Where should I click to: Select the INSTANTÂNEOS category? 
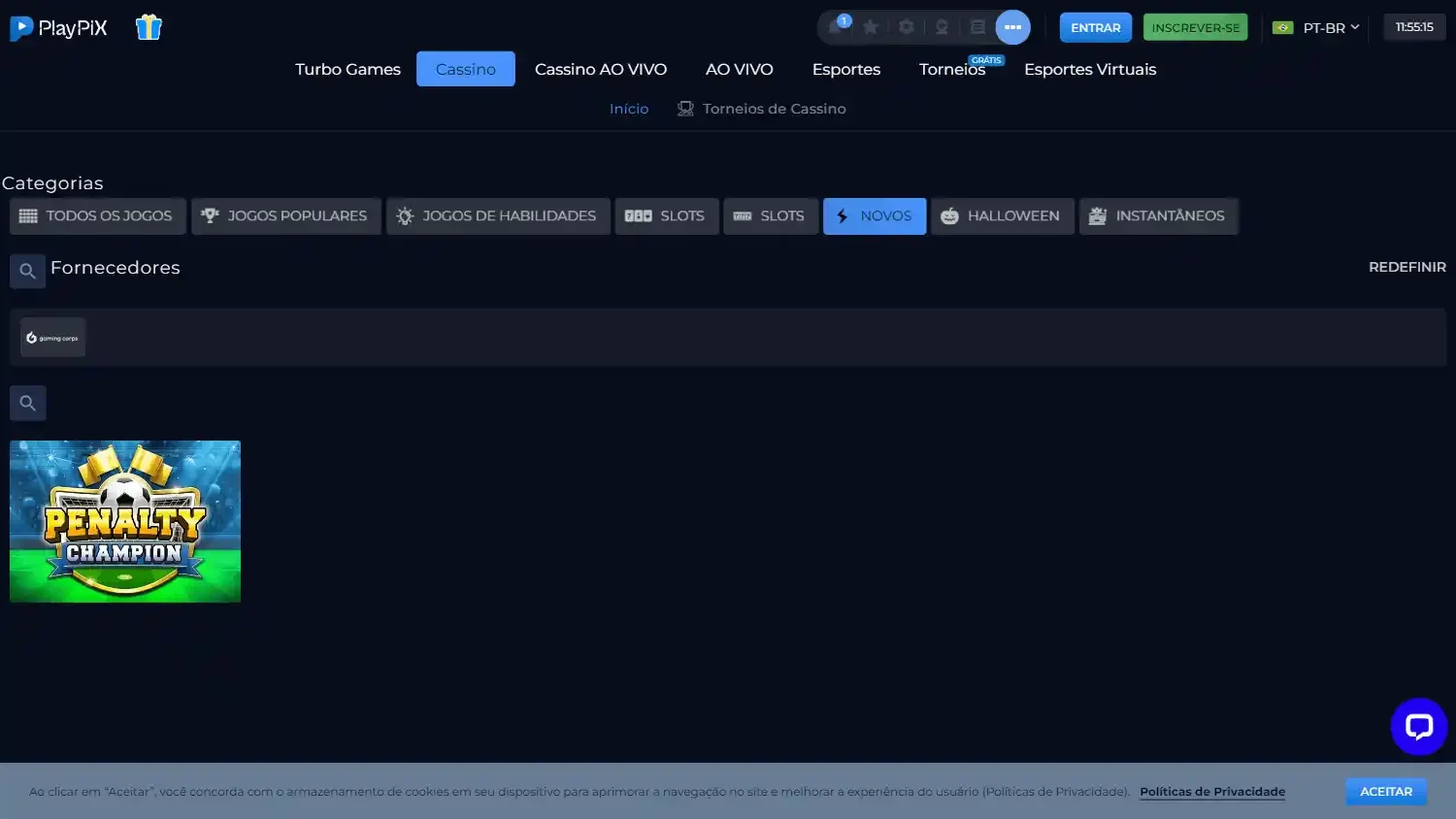tap(1158, 215)
